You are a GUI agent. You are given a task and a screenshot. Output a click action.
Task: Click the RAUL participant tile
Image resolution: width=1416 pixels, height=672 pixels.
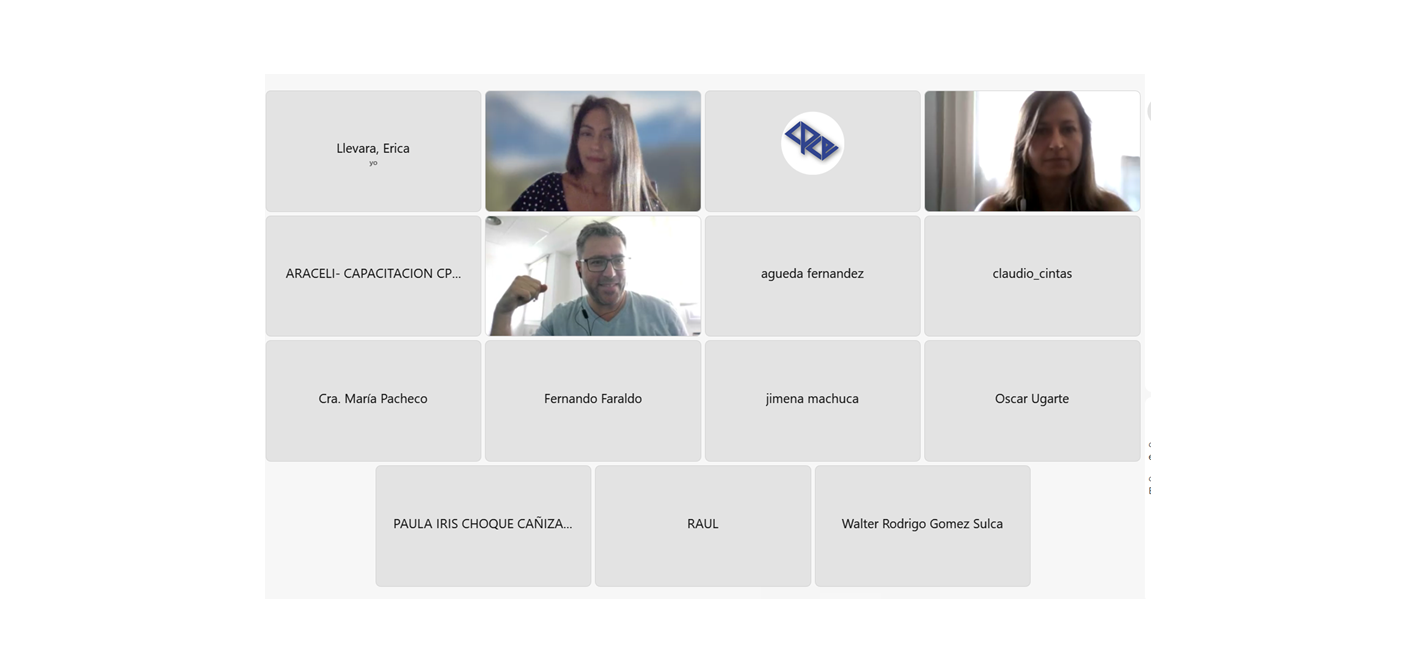(x=703, y=526)
